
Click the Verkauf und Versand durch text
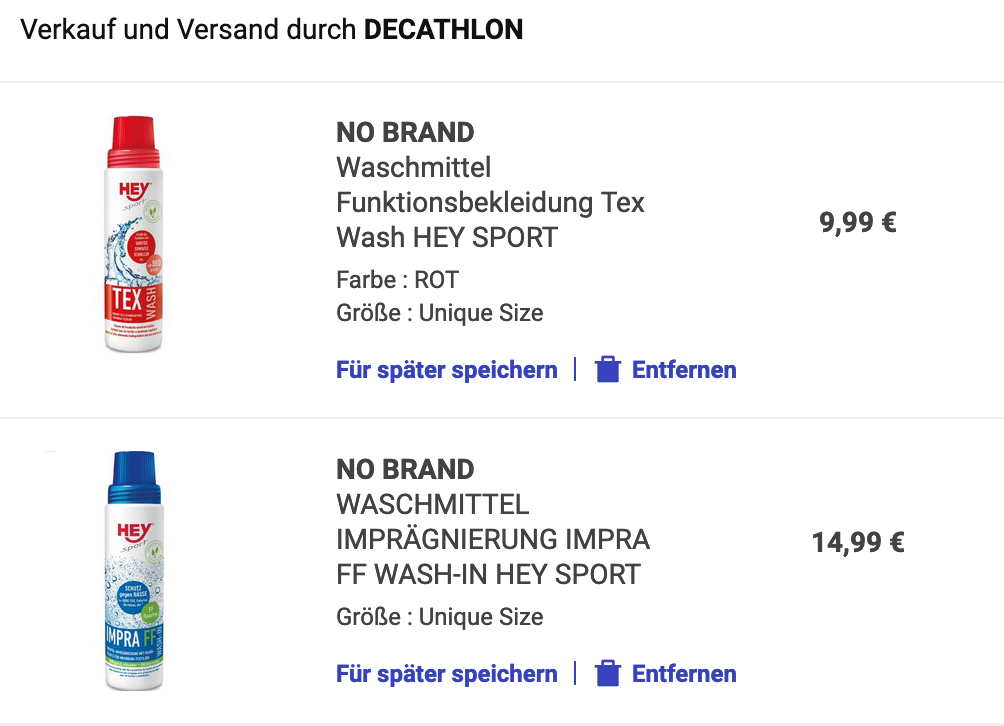(x=188, y=30)
